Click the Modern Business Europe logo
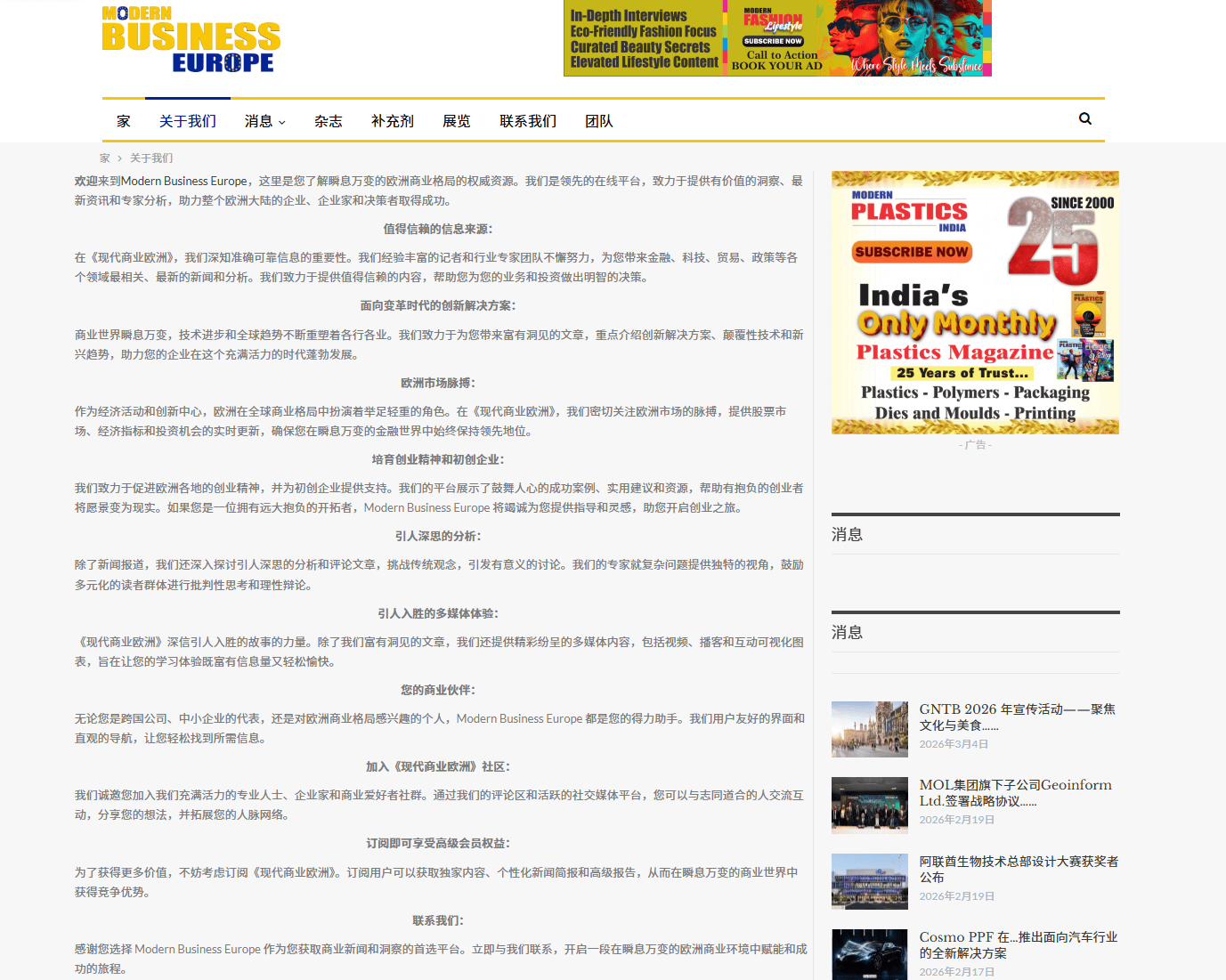This screenshot has width=1226, height=980. coord(191,40)
